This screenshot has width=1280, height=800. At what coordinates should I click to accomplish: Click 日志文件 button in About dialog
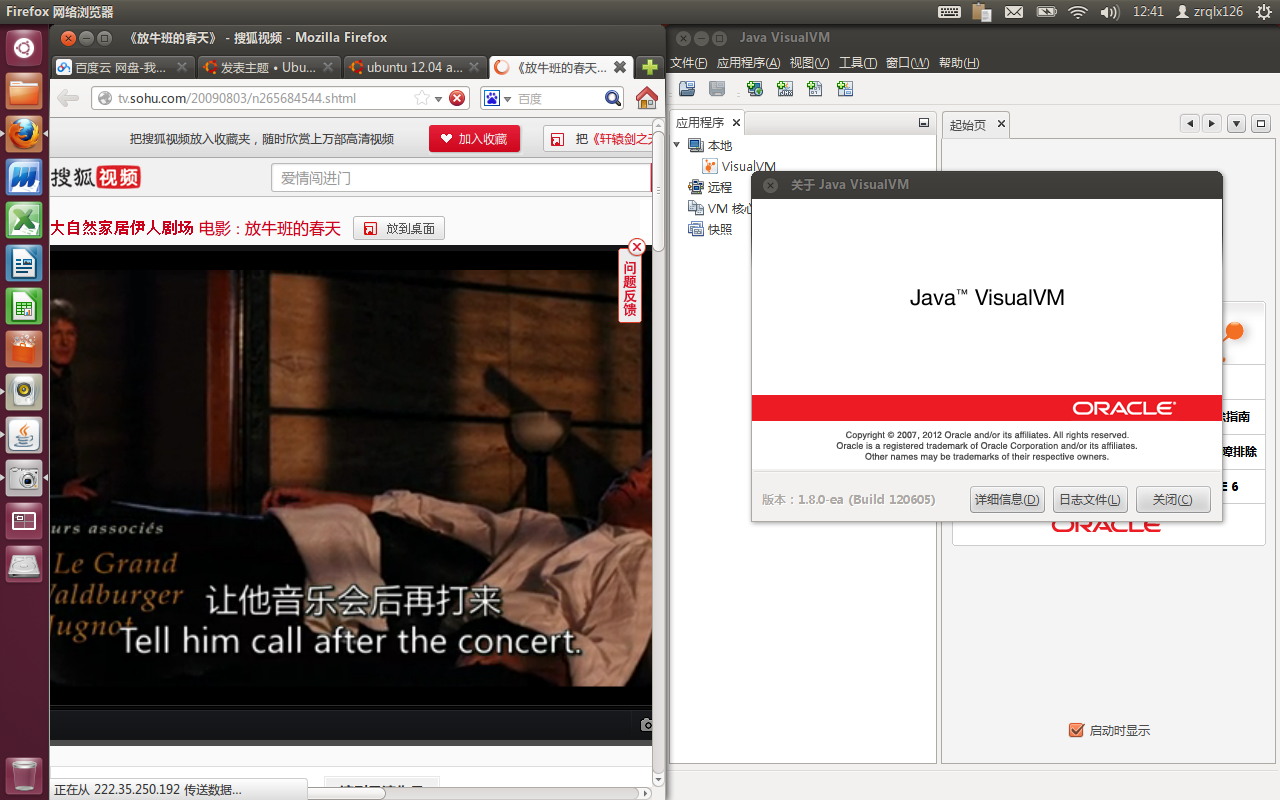tap(1090, 499)
